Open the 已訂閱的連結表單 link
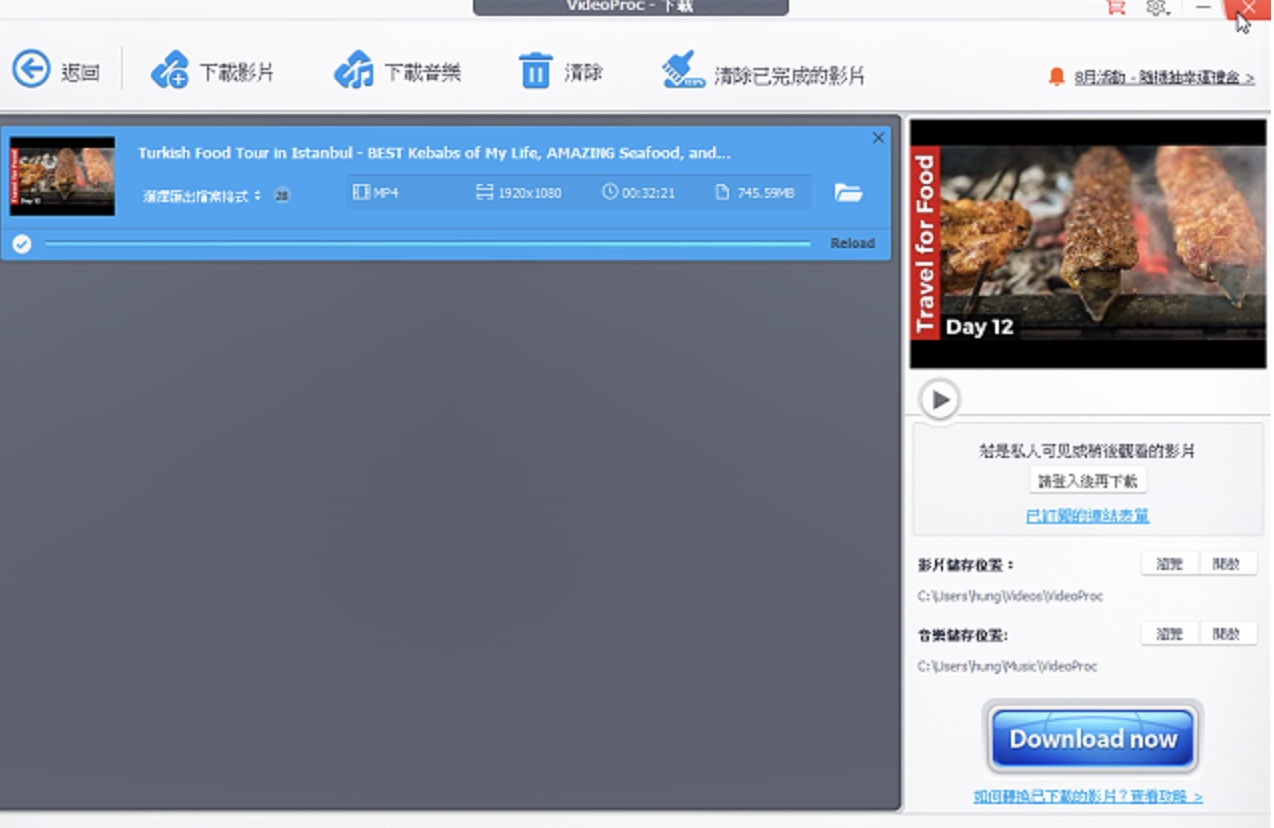This screenshot has width=1274, height=828. point(1088,516)
